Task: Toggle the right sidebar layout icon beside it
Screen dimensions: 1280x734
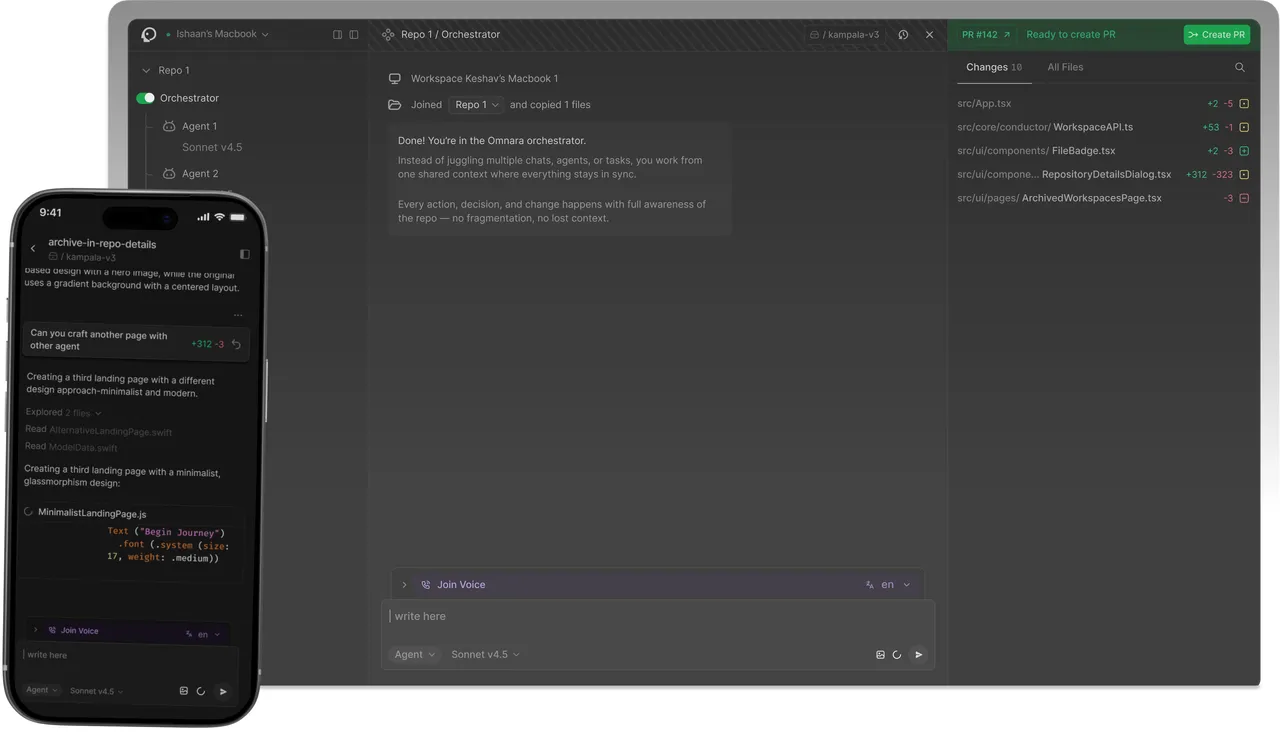Action: (354, 34)
